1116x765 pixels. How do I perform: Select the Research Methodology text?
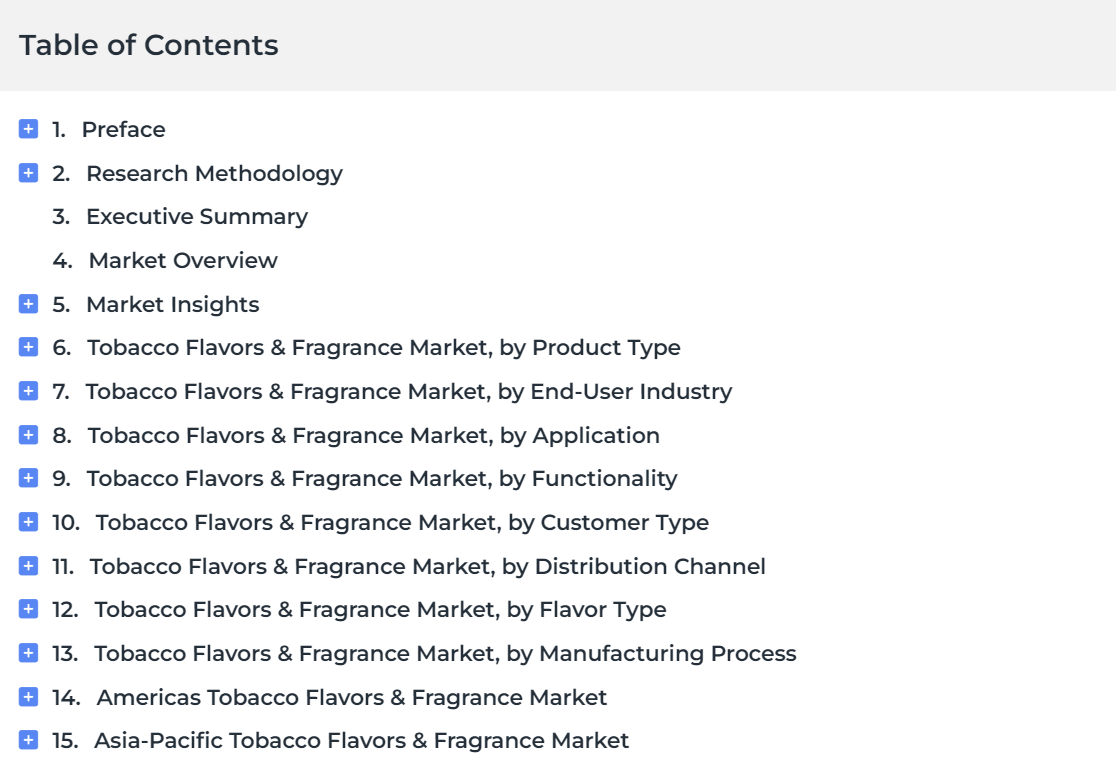214,174
